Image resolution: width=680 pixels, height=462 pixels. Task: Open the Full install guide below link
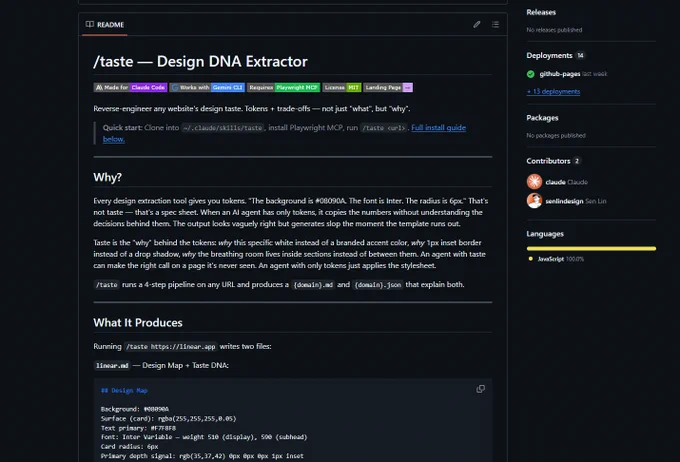(438, 128)
